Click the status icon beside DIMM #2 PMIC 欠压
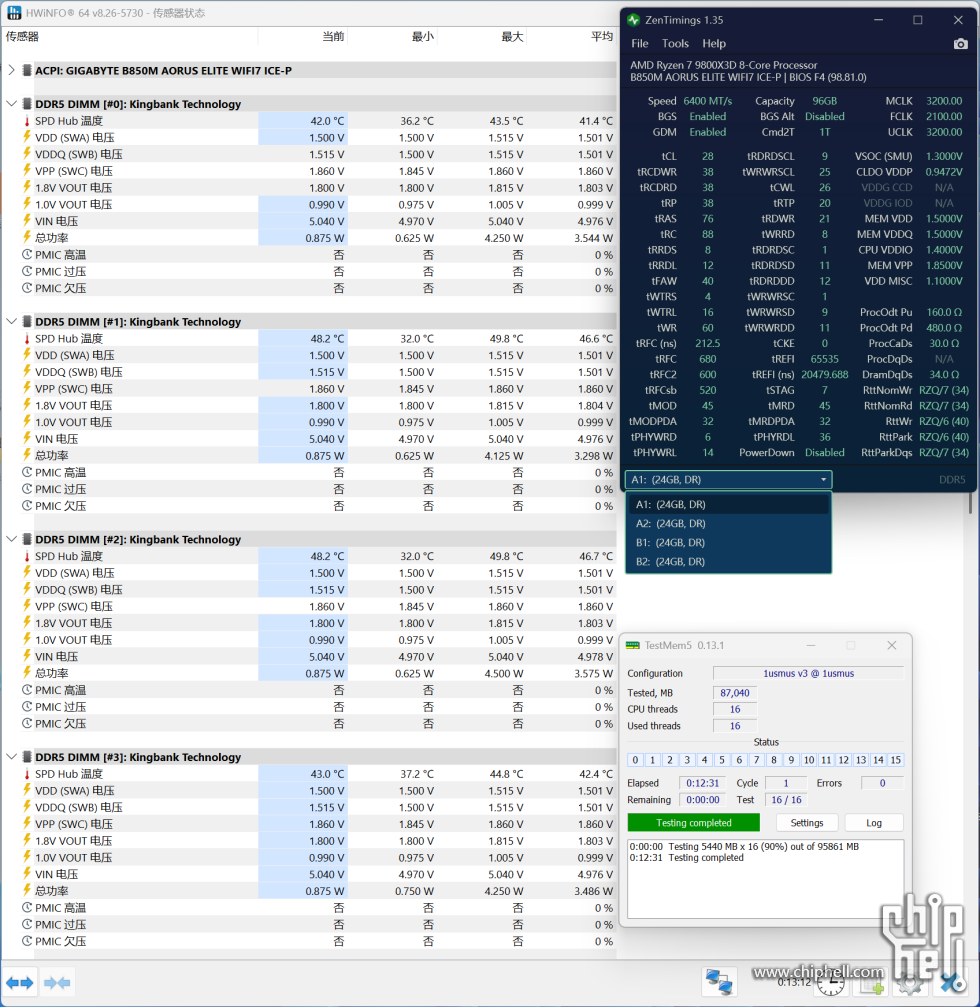 tap(27, 723)
